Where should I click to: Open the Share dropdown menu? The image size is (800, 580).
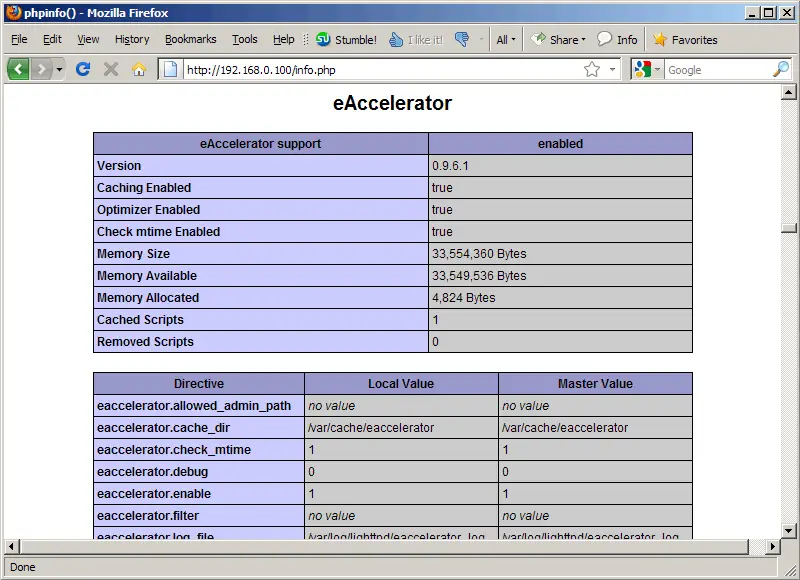click(558, 40)
